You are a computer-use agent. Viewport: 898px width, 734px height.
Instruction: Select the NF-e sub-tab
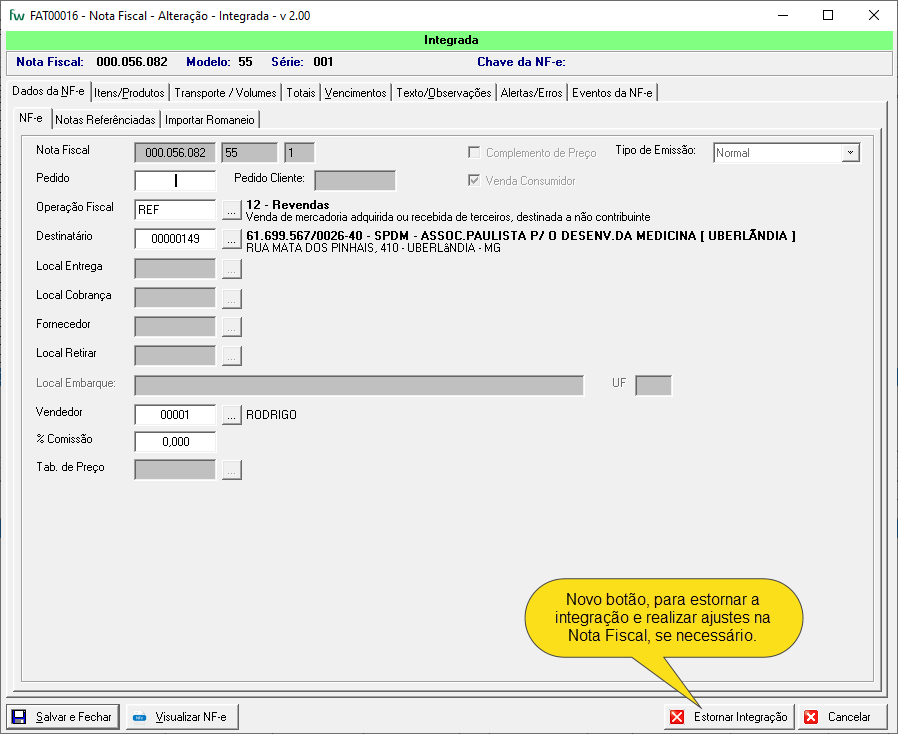pos(31,118)
